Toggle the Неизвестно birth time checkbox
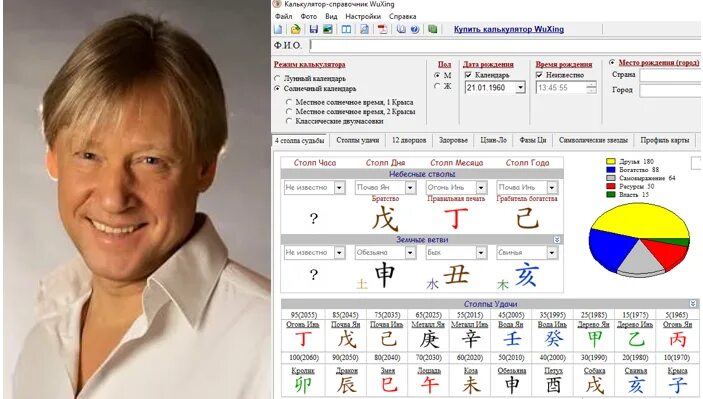 (539, 75)
